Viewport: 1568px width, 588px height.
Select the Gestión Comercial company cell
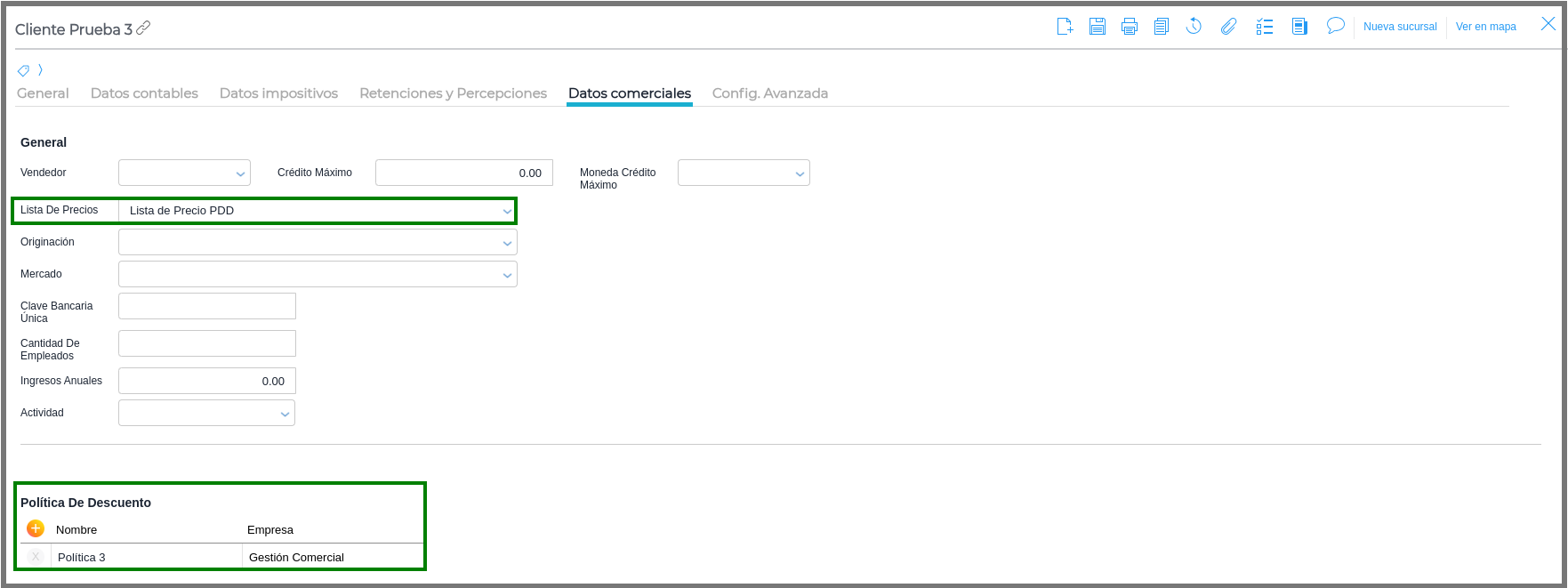click(x=333, y=557)
